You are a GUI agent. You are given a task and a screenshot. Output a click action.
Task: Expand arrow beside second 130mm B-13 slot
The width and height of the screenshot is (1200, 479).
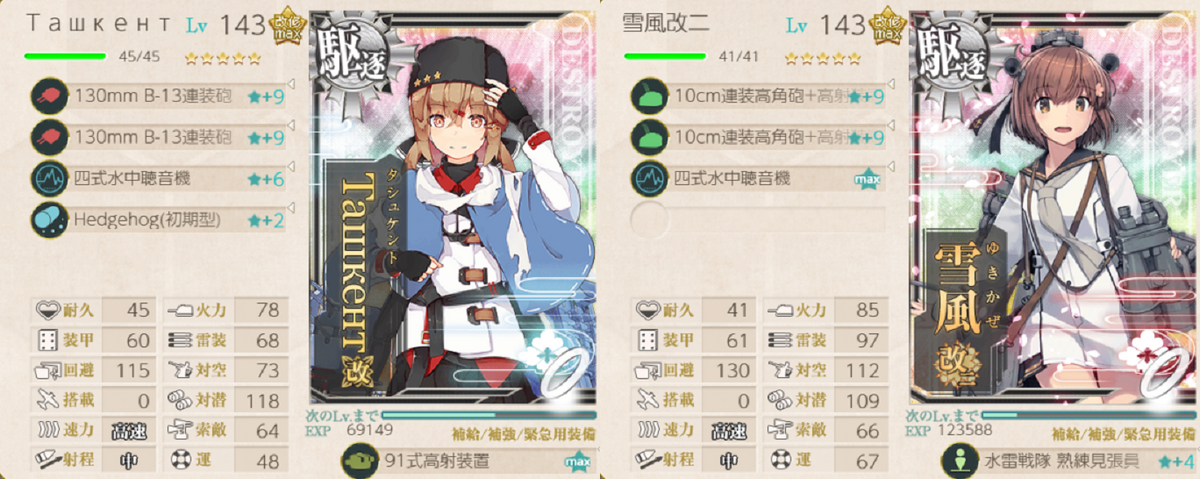pos(290,126)
